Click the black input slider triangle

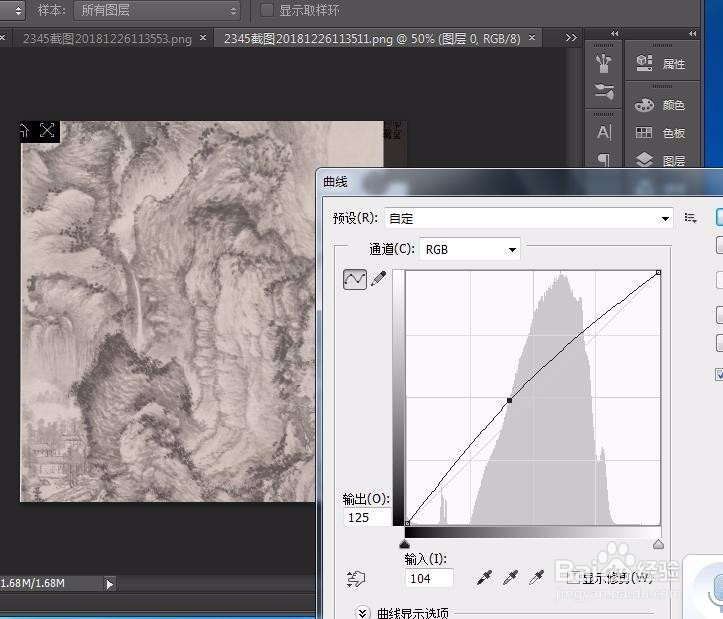point(404,544)
